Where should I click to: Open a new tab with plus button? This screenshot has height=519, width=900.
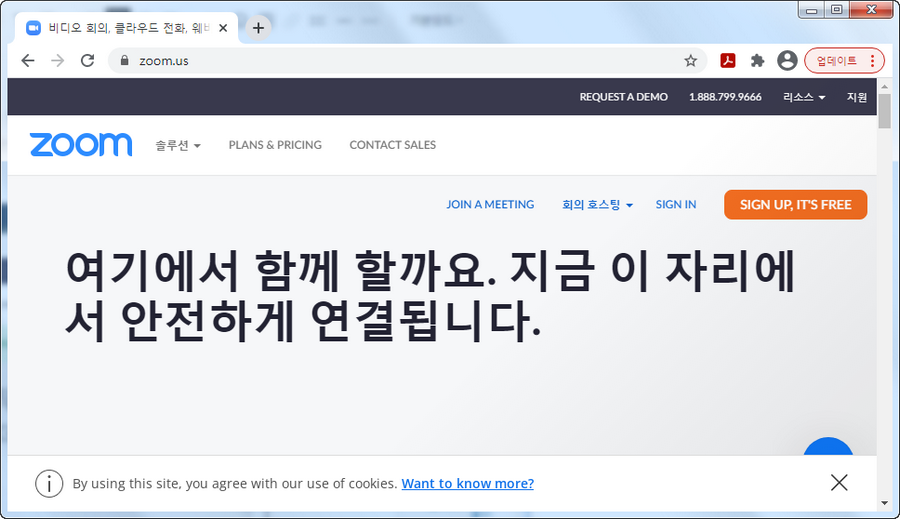click(258, 28)
